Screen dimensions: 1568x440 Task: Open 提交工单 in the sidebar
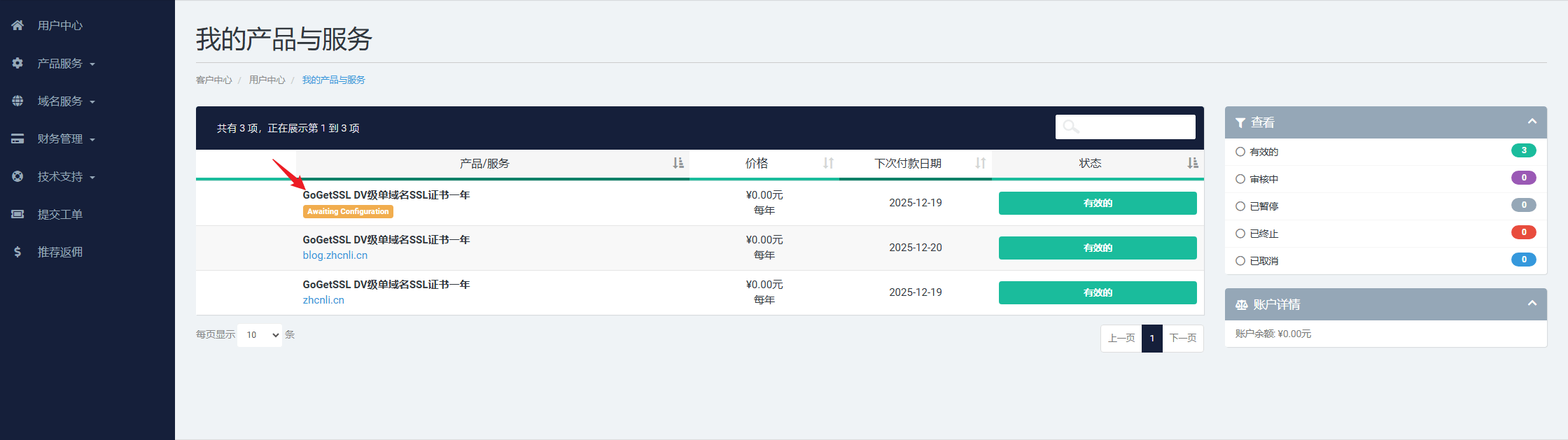(60, 215)
